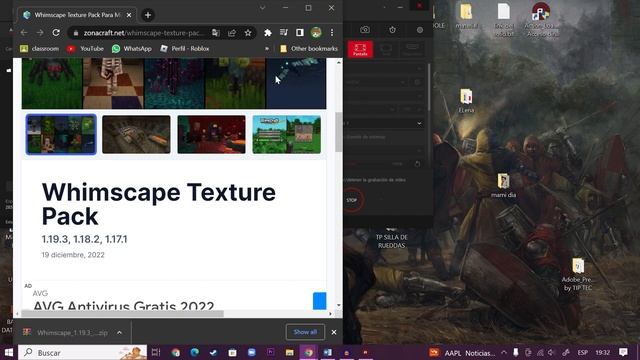640x360 pixels.
Task: Show all downloads
Action: coord(305,332)
